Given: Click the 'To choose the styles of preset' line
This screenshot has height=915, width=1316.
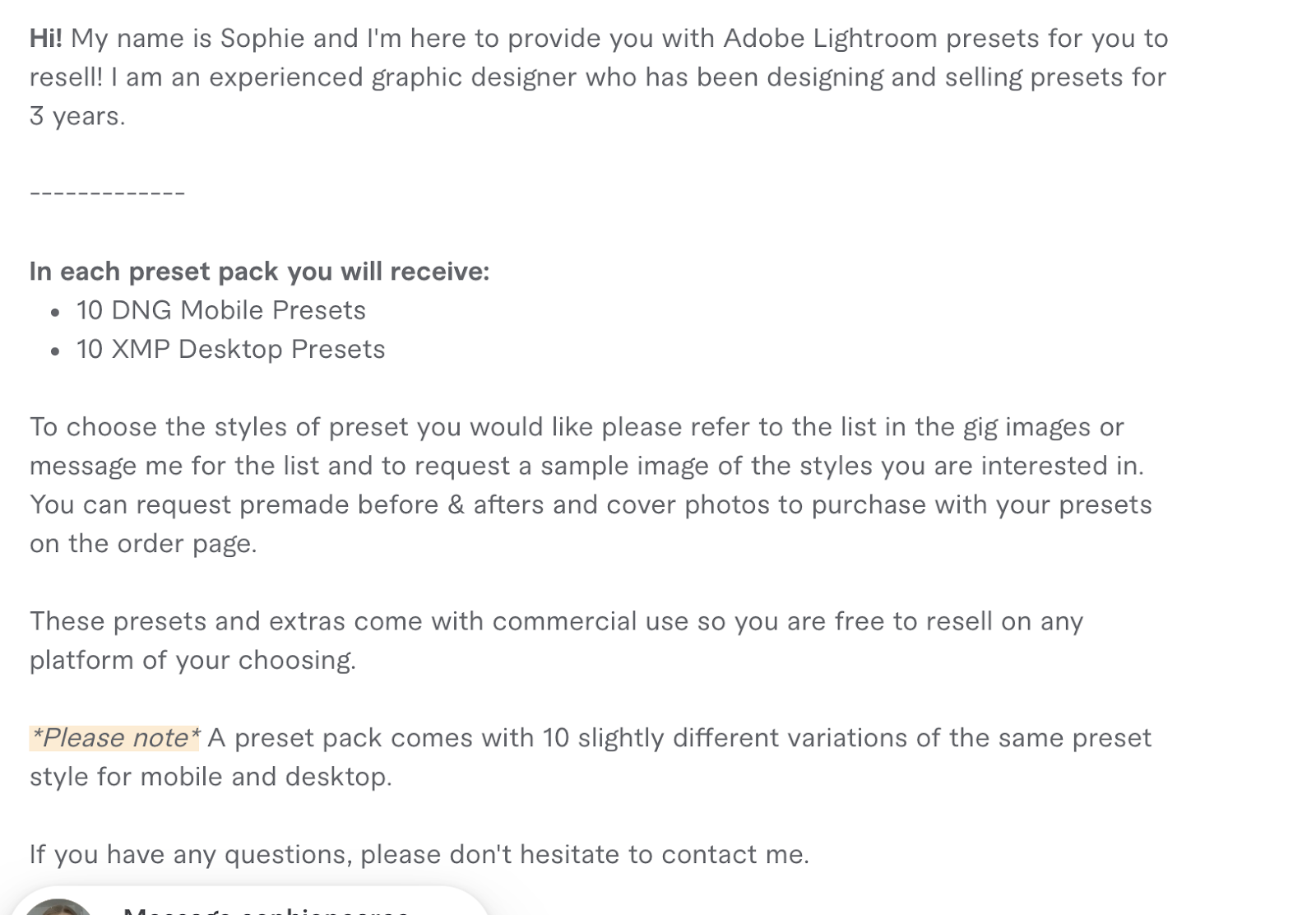Looking at the screenshot, I should (x=577, y=427).
